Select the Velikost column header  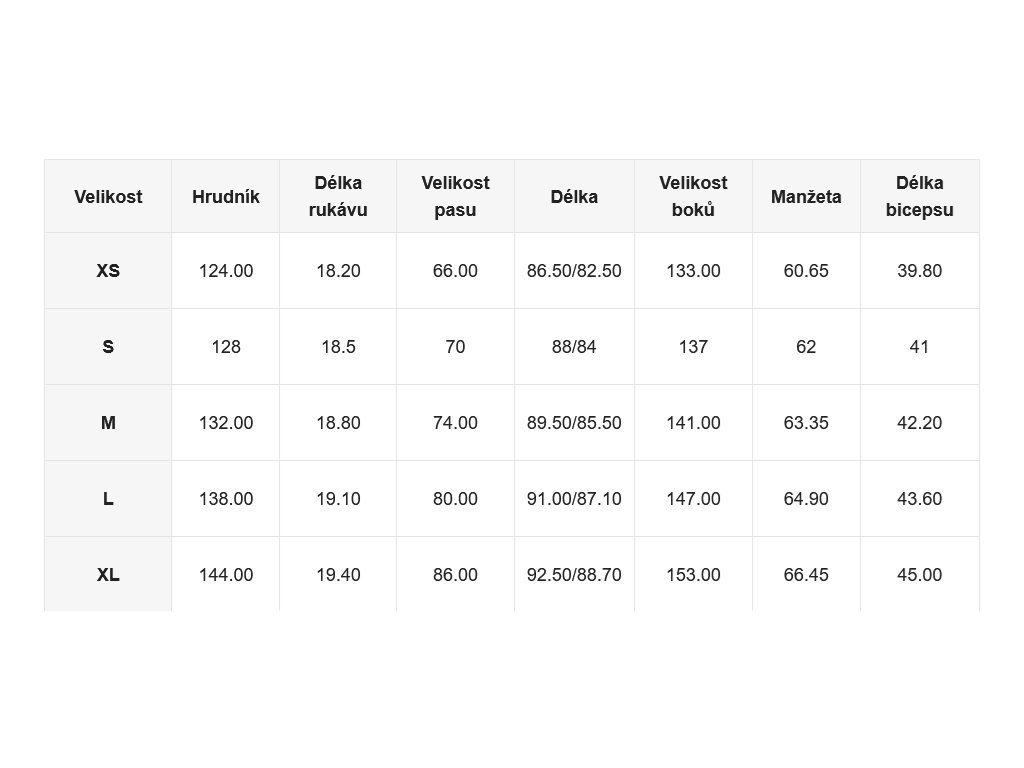click(x=108, y=197)
